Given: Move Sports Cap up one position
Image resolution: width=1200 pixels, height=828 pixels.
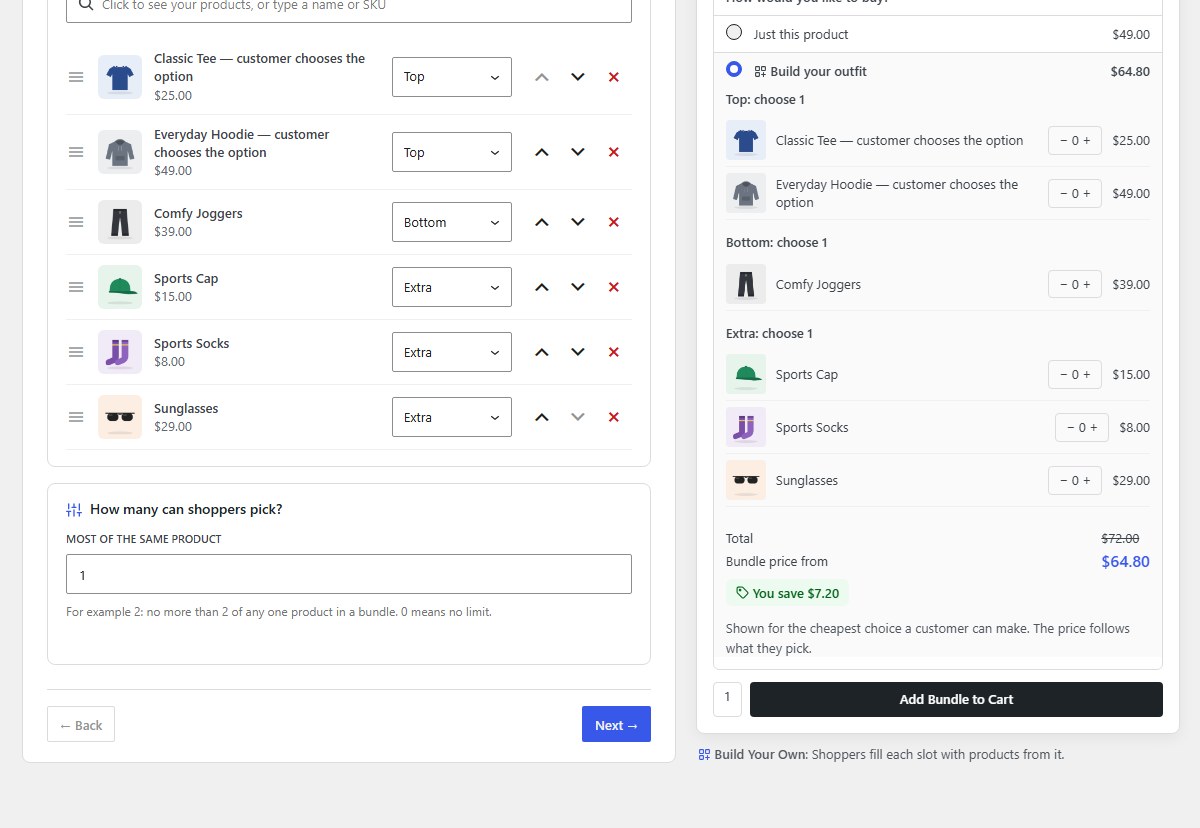Looking at the screenshot, I should [542, 287].
